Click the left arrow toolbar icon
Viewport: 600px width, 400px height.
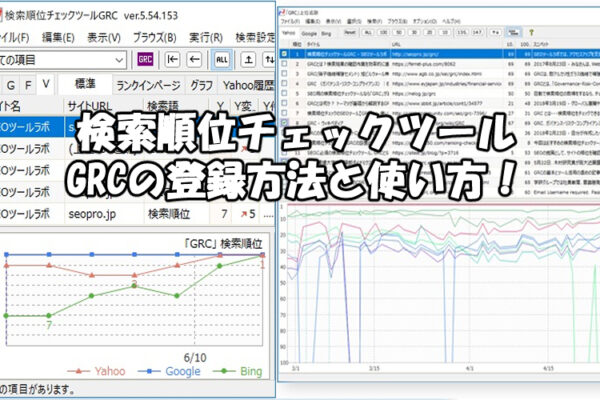(194, 59)
